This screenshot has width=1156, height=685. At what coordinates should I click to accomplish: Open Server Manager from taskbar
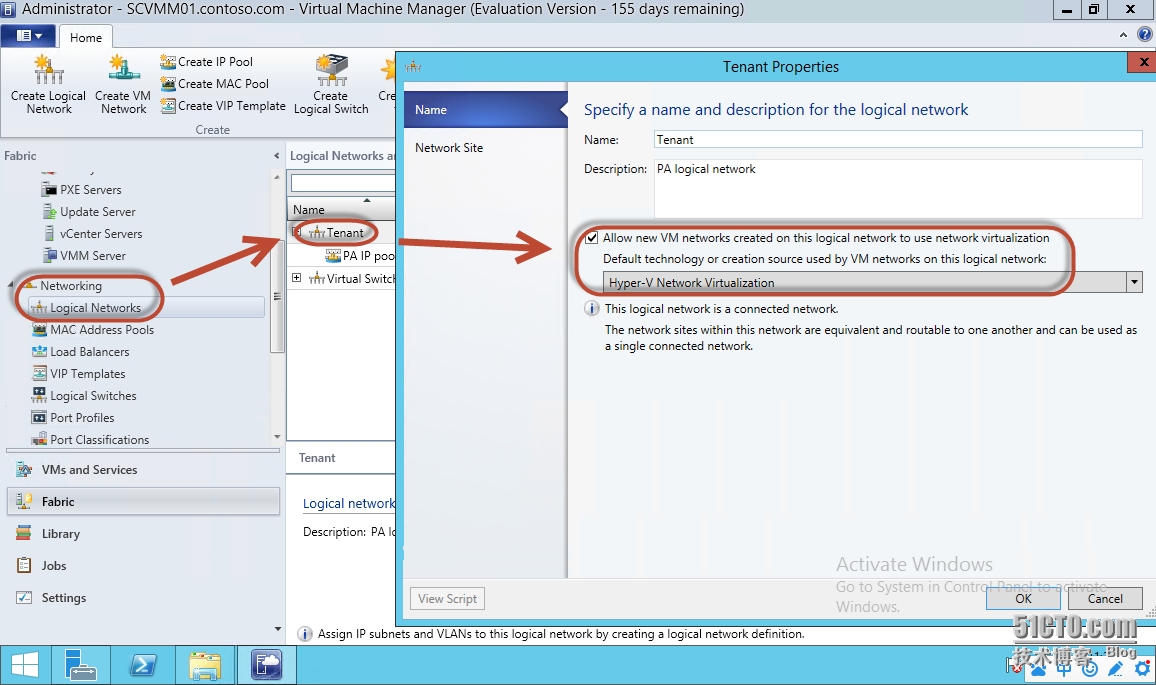[x=81, y=666]
